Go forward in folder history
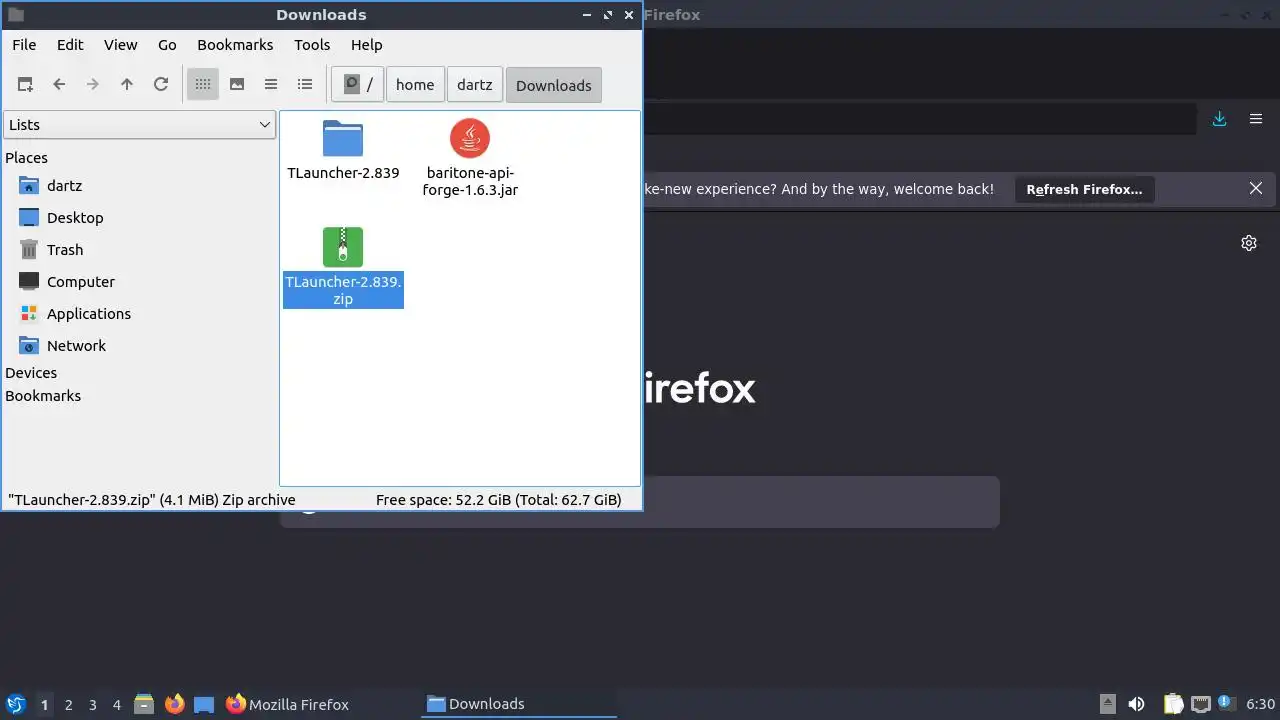Screen dimensions: 1280x720 (93, 85)
